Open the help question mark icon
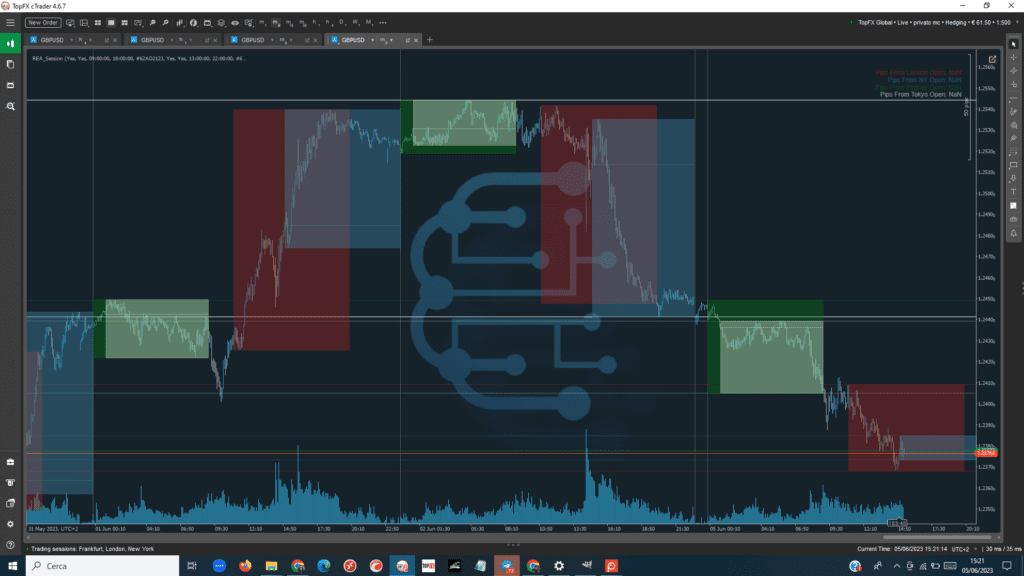Screen dimensions: 1024x576 [x=10, y=545]
